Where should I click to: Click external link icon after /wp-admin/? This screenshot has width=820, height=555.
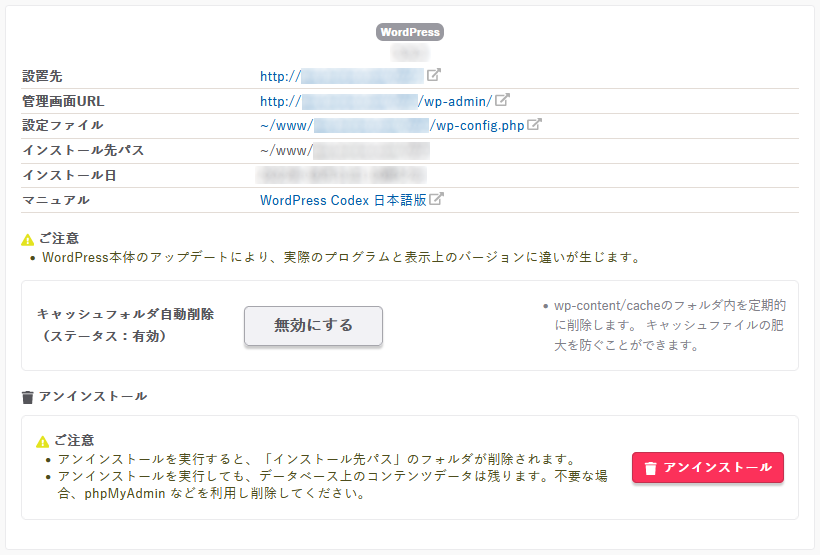(x=503, y=100)
